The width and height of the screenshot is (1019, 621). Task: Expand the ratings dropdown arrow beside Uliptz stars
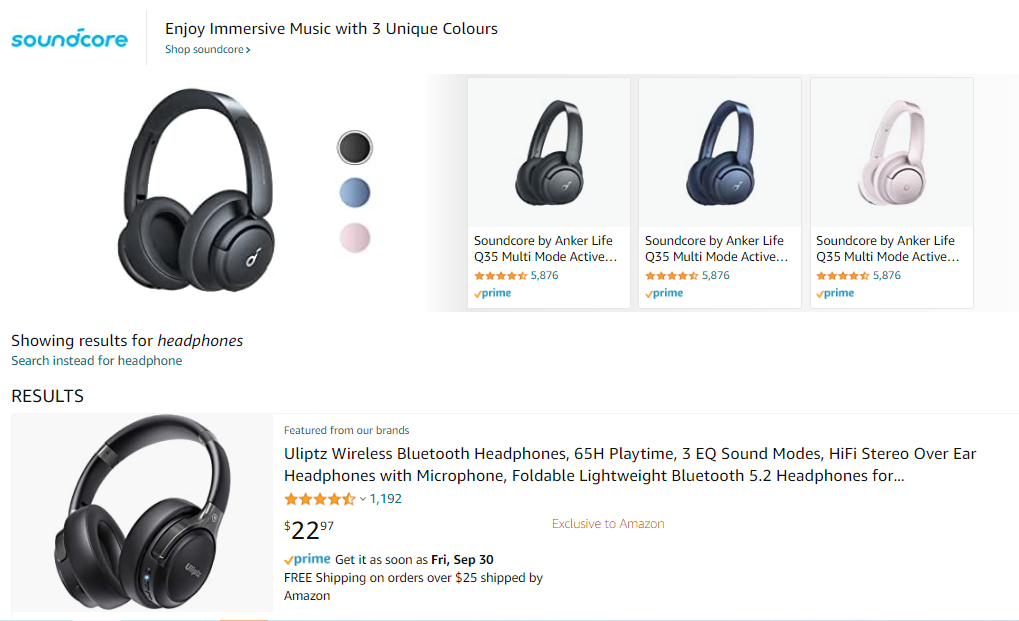[x=363, y=499]
